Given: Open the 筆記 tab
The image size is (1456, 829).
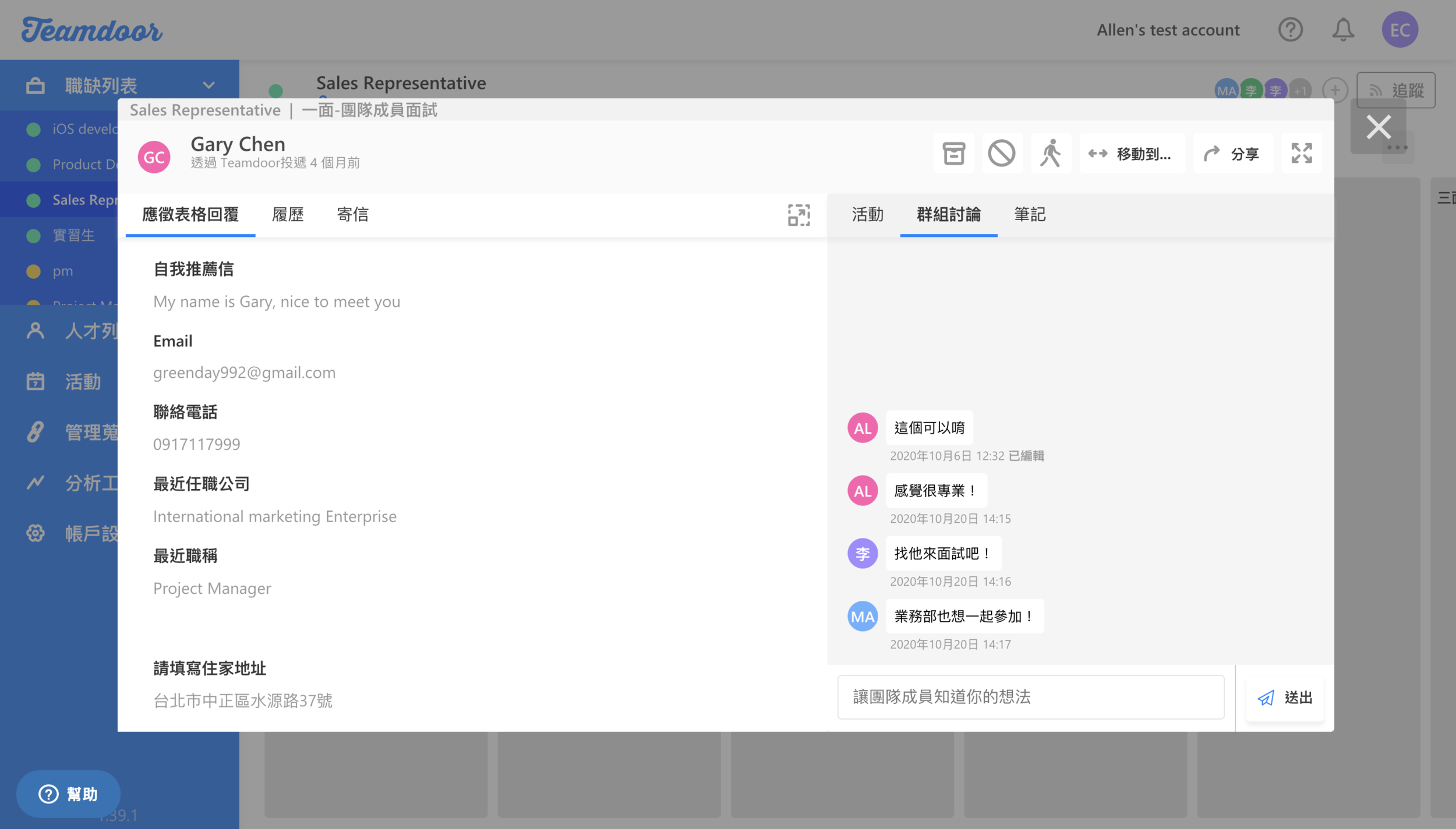Looking at the screenshot, I should [1030, 215].
